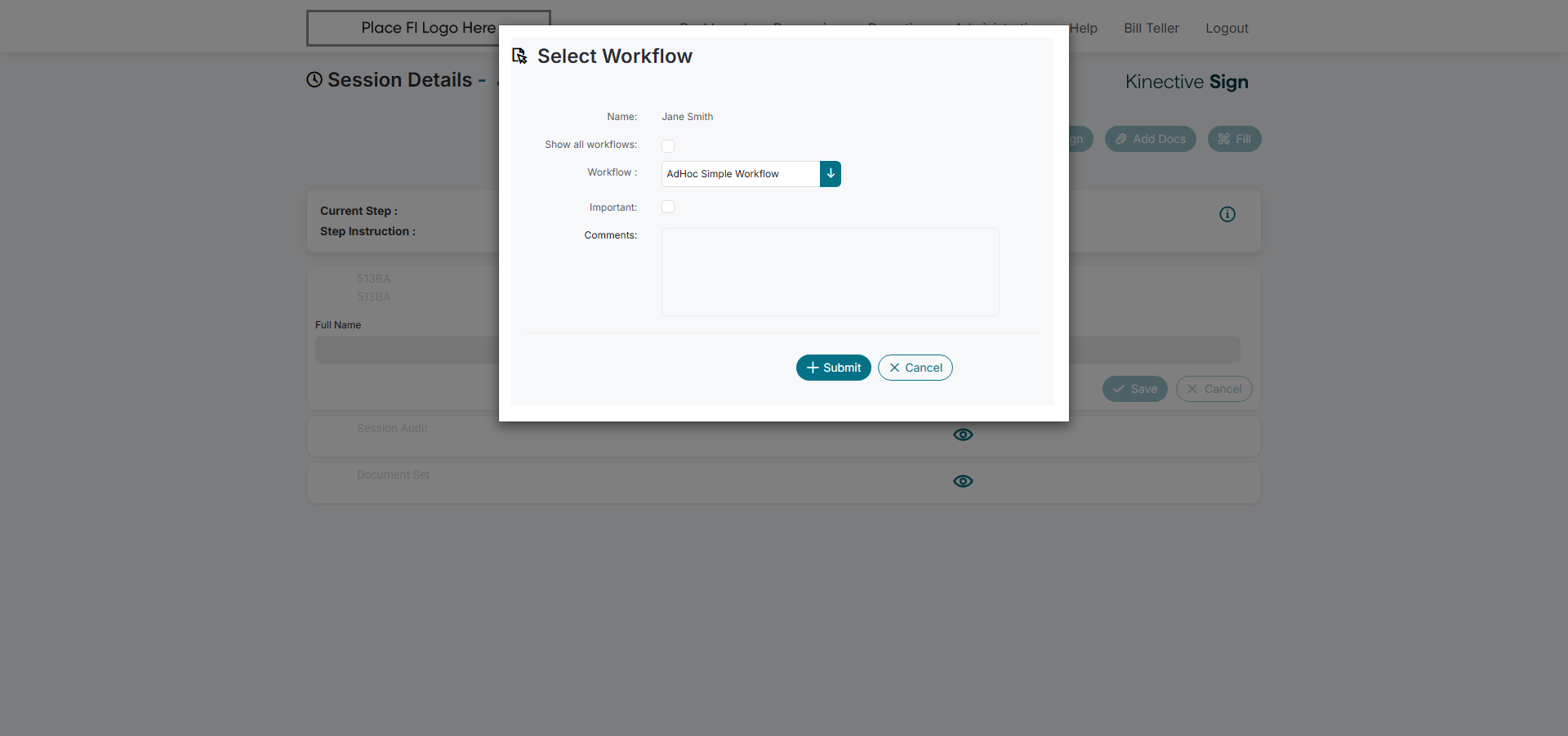Click the Step Instruction label
Image resolution: width=1568 pixels, height=736 pixels.
367,231
